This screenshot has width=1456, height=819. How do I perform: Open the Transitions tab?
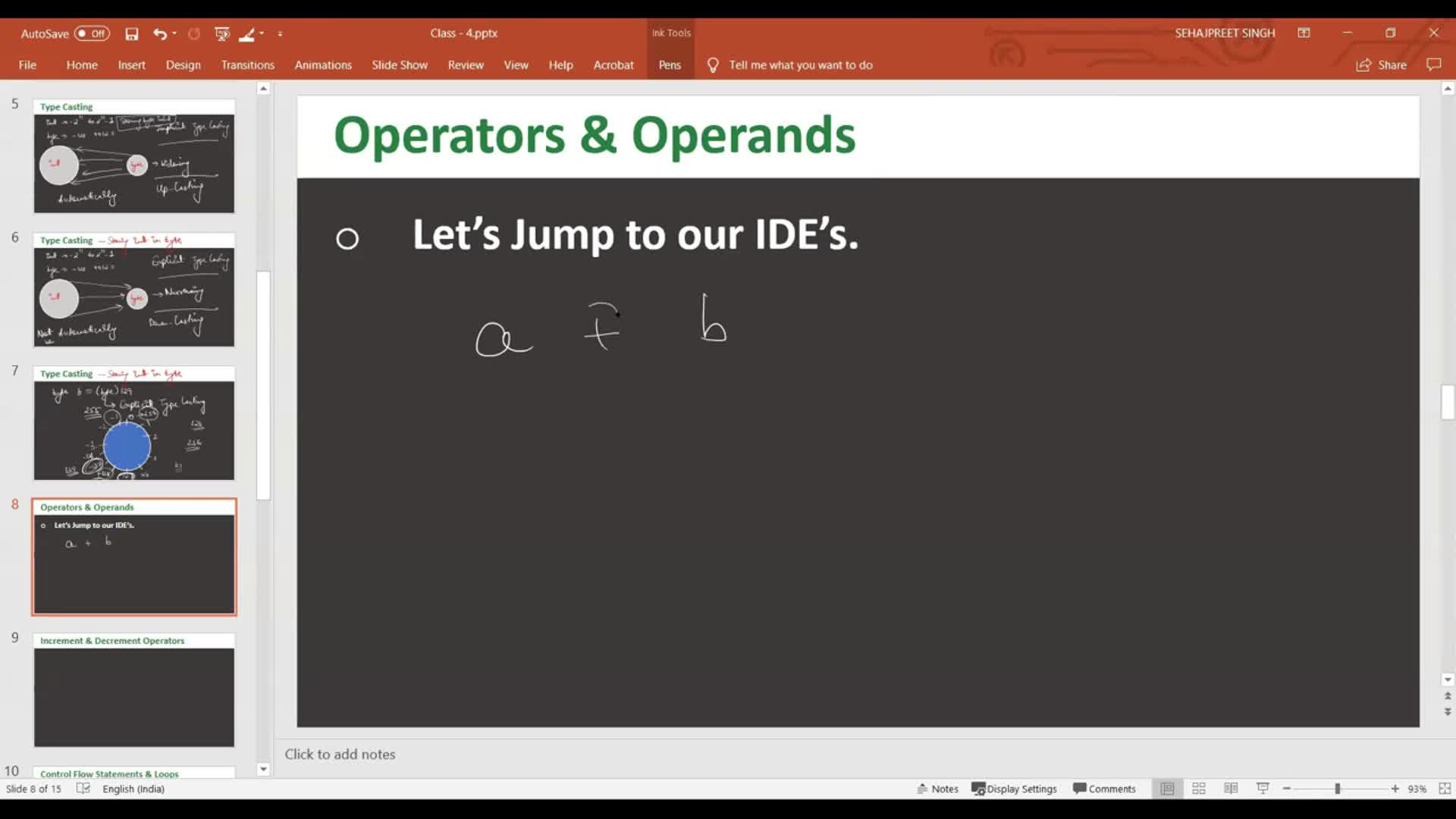247,65
